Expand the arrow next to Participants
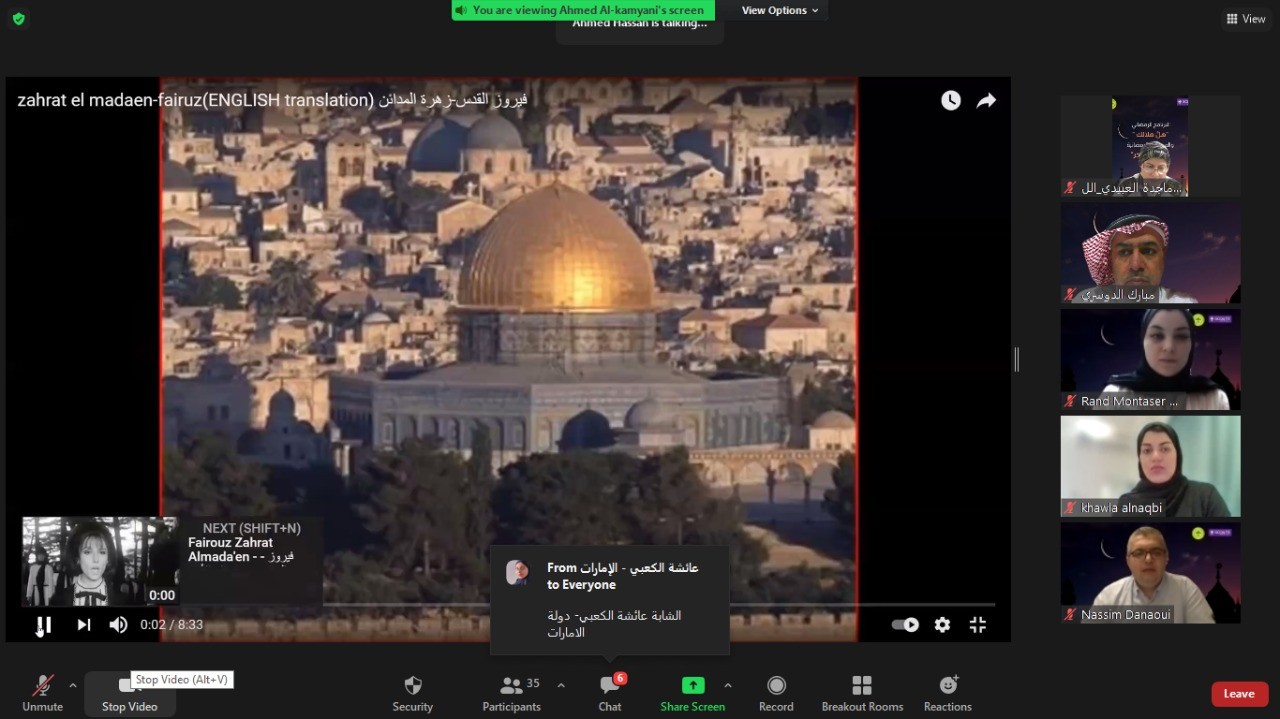 pos(561,685)
